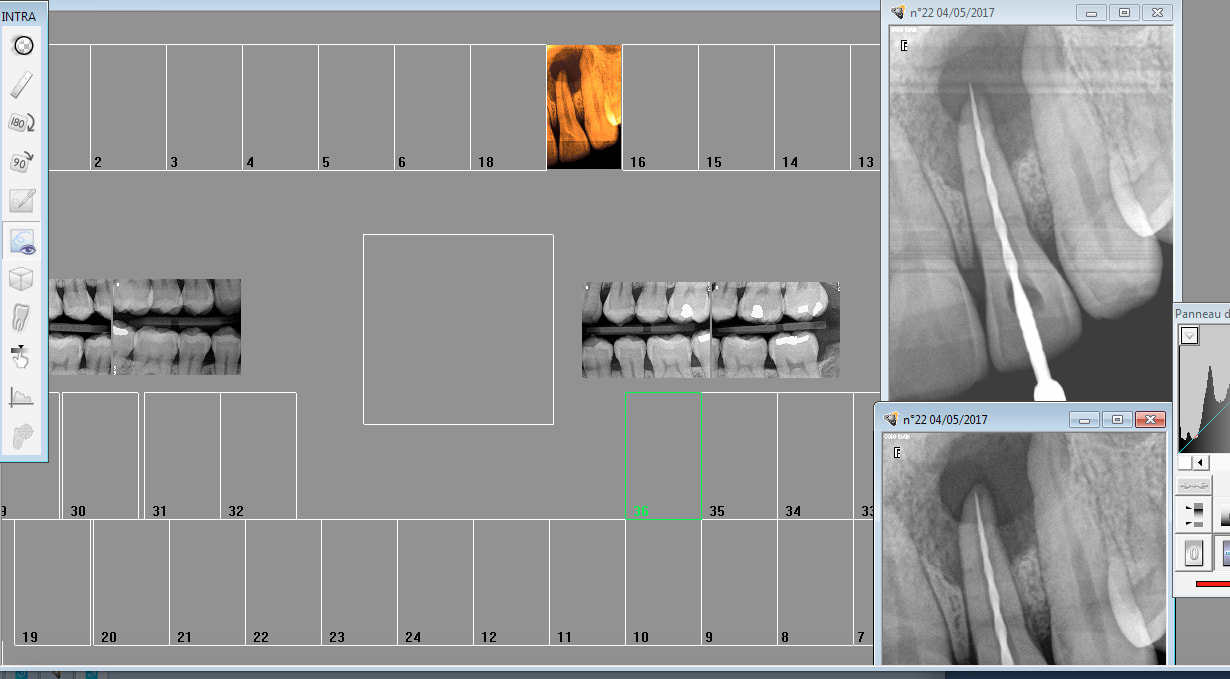Image resolution: width=1230 pixels, height=679 pixels.
Task: Open the dropdown arrow in histogram panel
Action: 1189,336
